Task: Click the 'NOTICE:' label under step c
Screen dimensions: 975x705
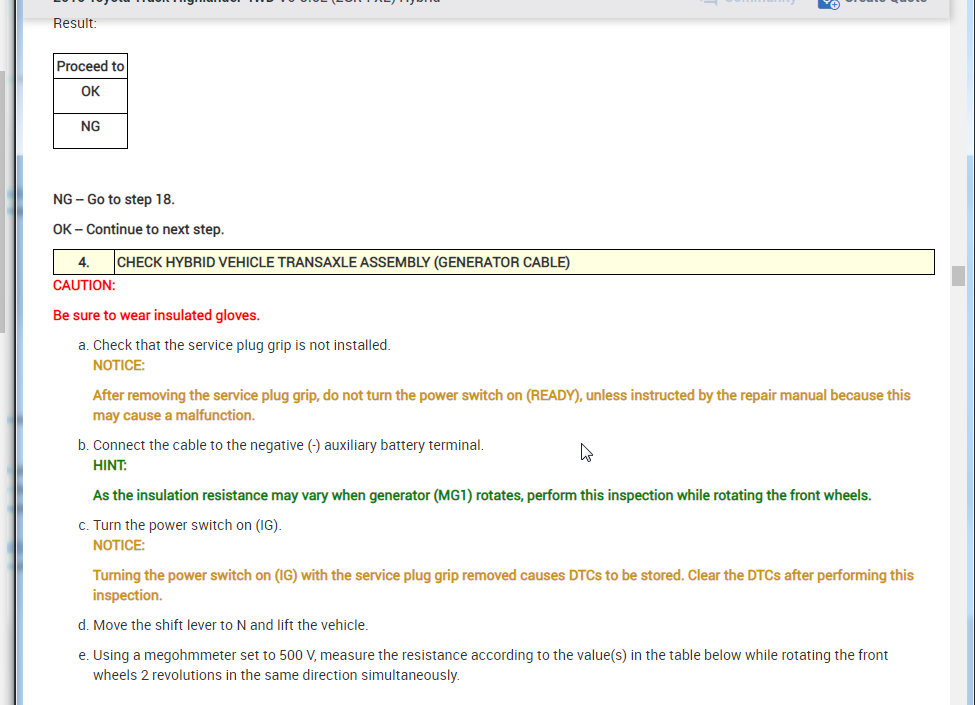Action: (119, 545)
